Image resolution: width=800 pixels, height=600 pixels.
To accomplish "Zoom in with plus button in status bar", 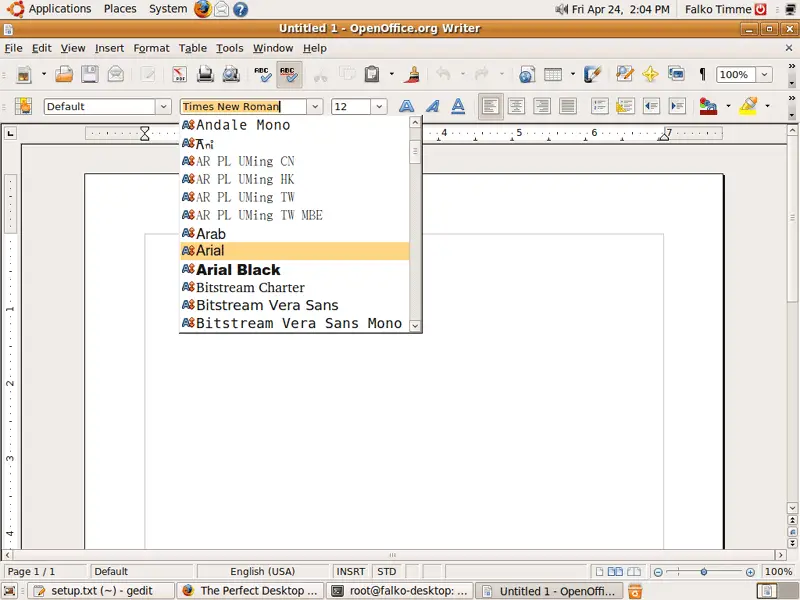I will pyautogui.click(x=750, y=572).
